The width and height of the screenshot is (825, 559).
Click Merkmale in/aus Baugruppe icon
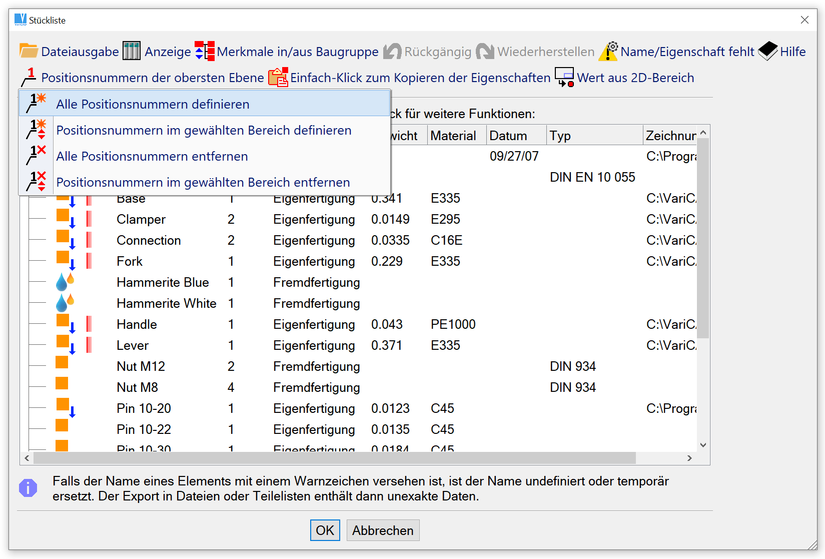tap(205, 51)
